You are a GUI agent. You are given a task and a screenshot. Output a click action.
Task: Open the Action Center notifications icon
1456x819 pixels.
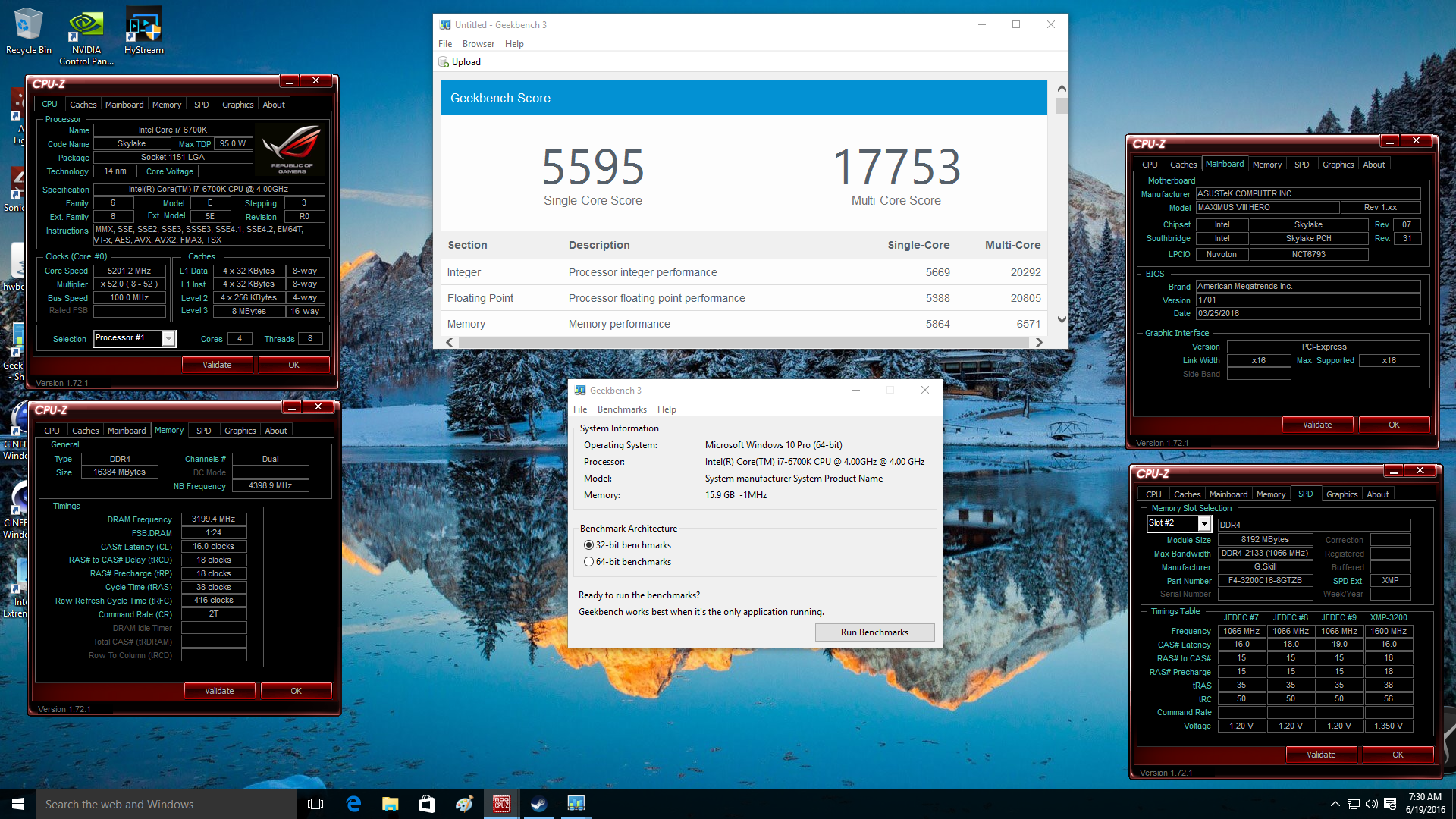[1390, 804]
